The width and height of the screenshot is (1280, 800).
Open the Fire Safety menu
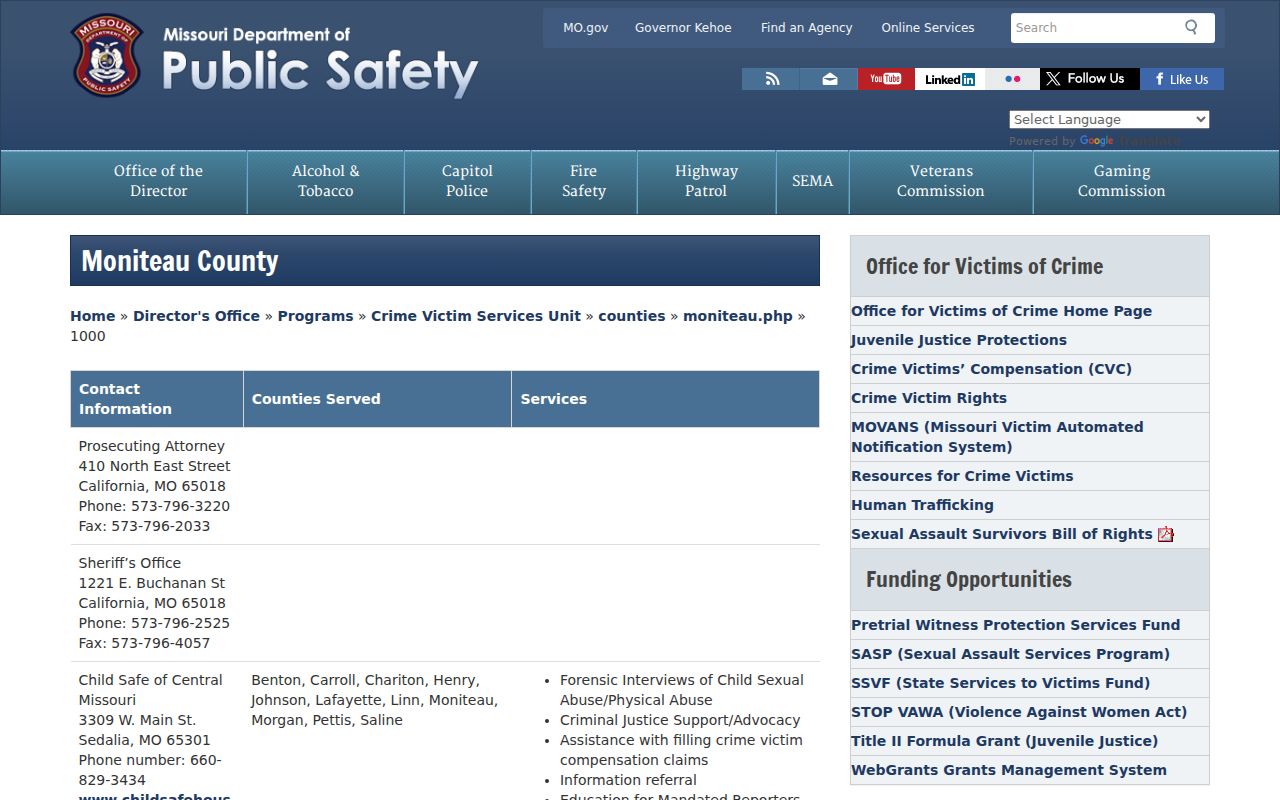(584, 181)
